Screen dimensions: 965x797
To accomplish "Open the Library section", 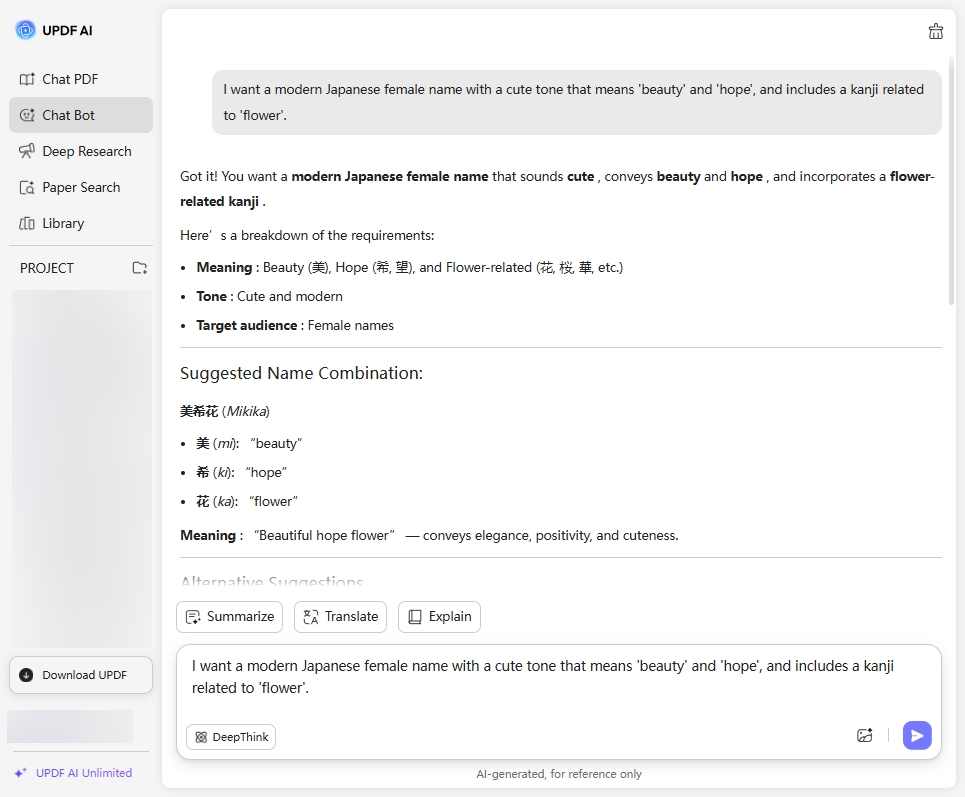I will tap(62, 223).
